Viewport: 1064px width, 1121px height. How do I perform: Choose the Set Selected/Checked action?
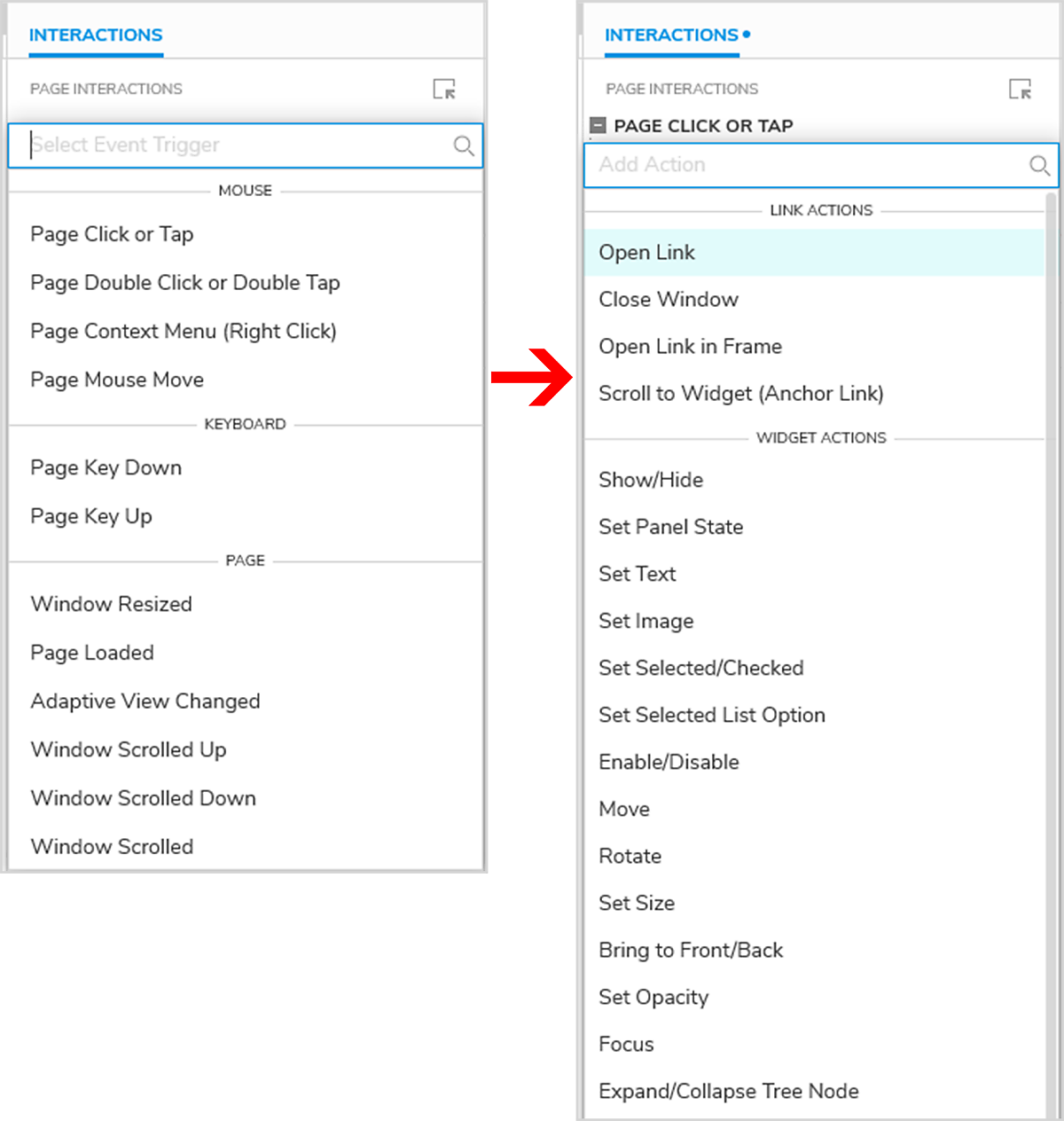pyautogui.click(x=700, y=668)
